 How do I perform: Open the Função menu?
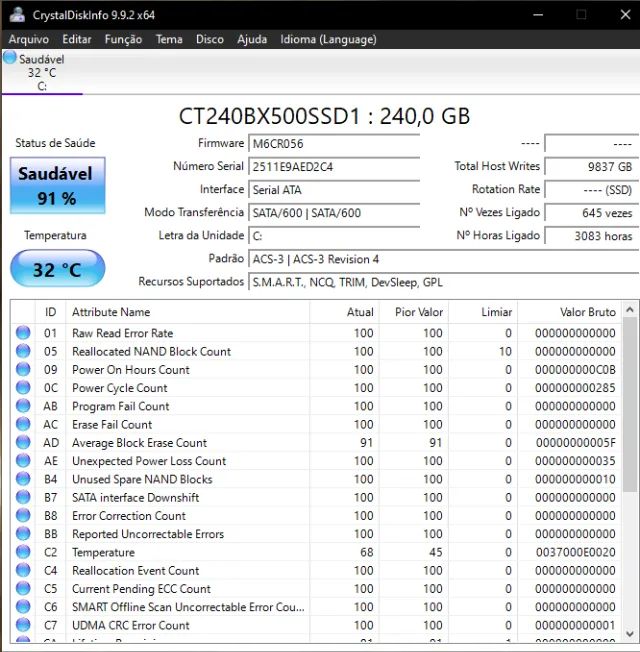(123, 40)
